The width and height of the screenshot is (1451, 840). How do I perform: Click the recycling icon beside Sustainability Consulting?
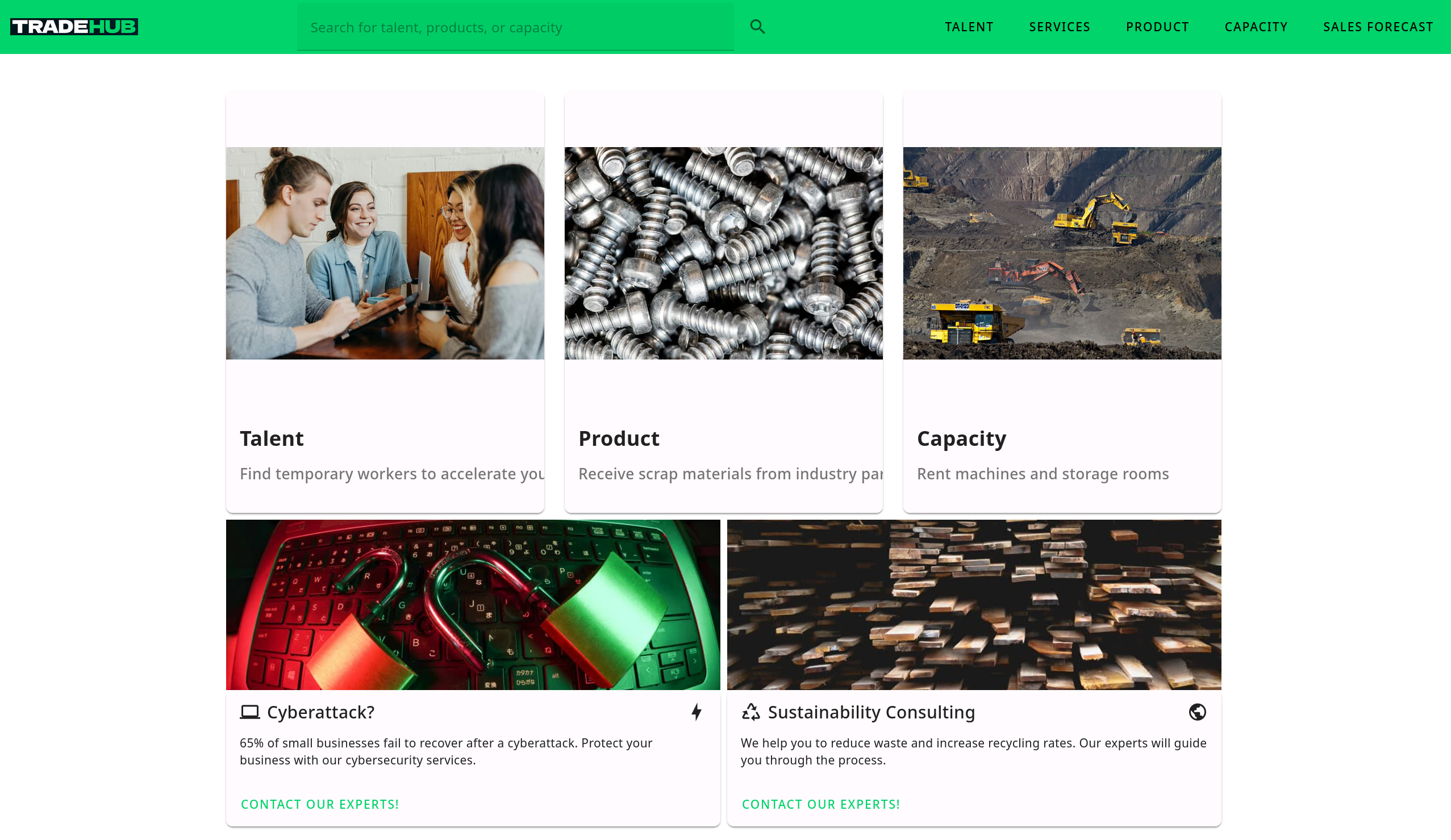(x=751, y=712)
